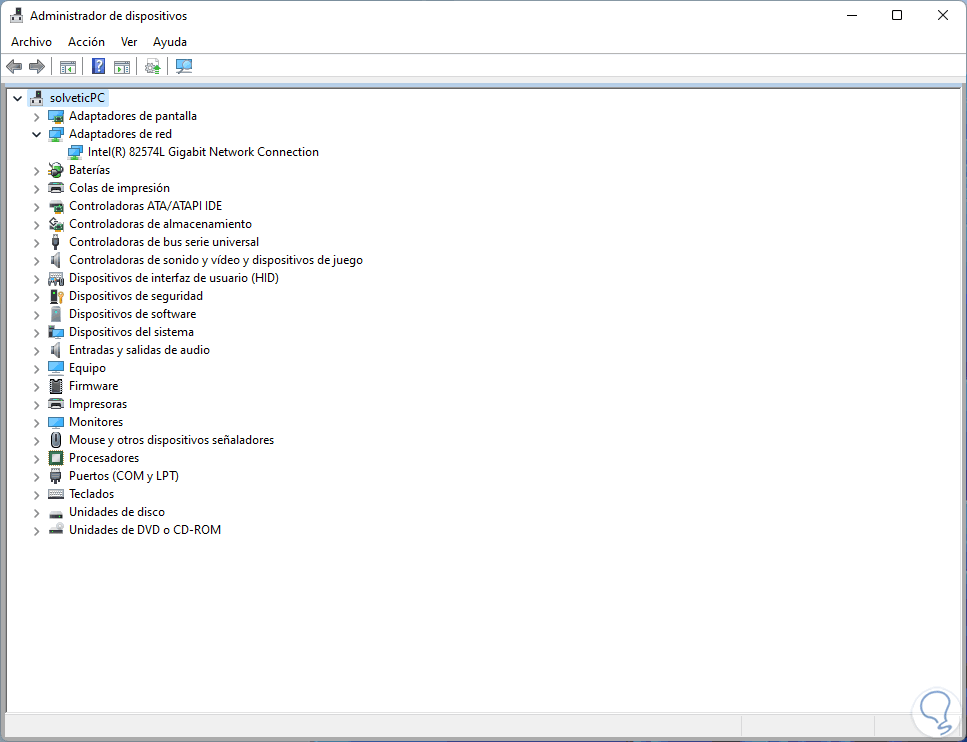Select Intel(R) 82574L Gigabit Network Connection
Screen dimensions: 967x742
(x=203, y=152)
